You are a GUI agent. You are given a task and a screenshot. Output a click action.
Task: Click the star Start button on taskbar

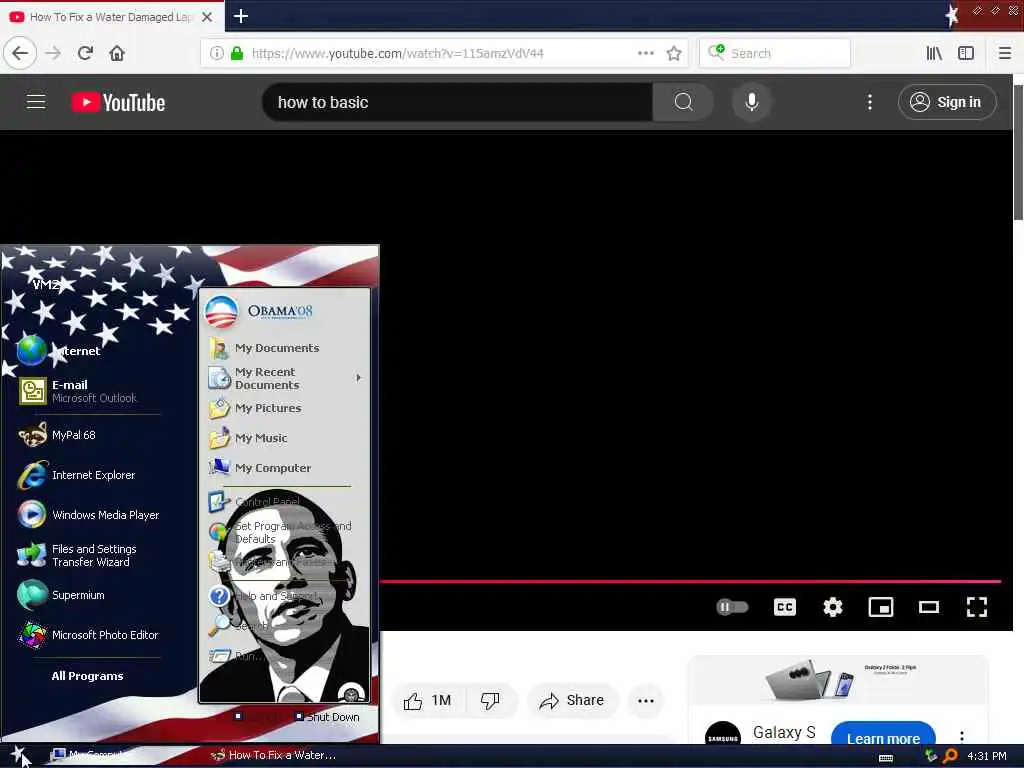pyautogui.click(x=18, y=755)
